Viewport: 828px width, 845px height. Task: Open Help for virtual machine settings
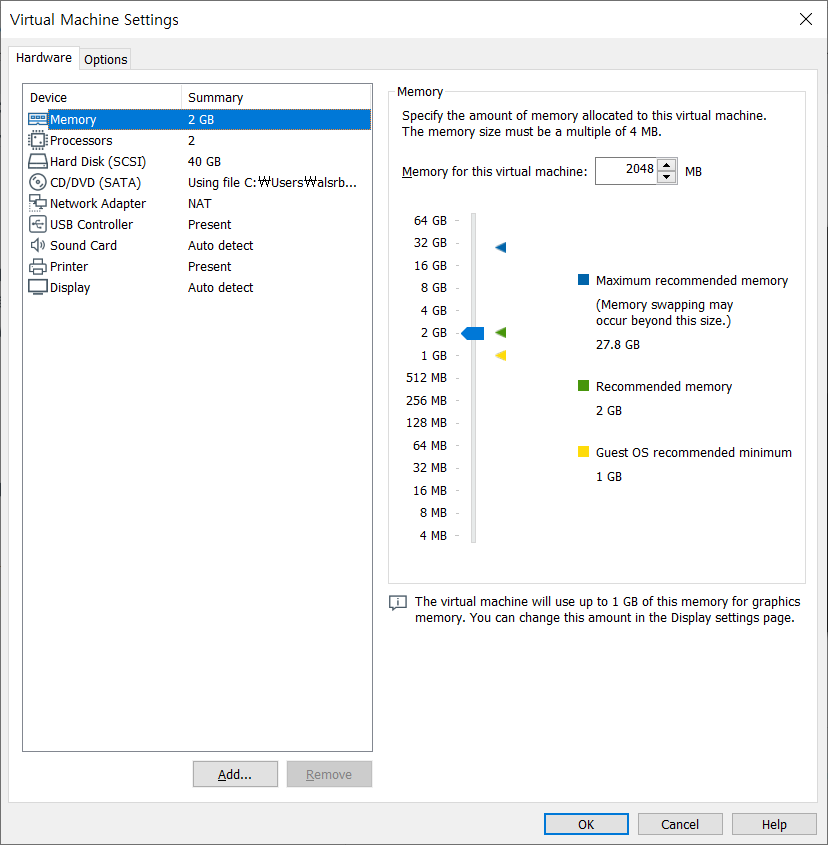(x=774, y=824)
